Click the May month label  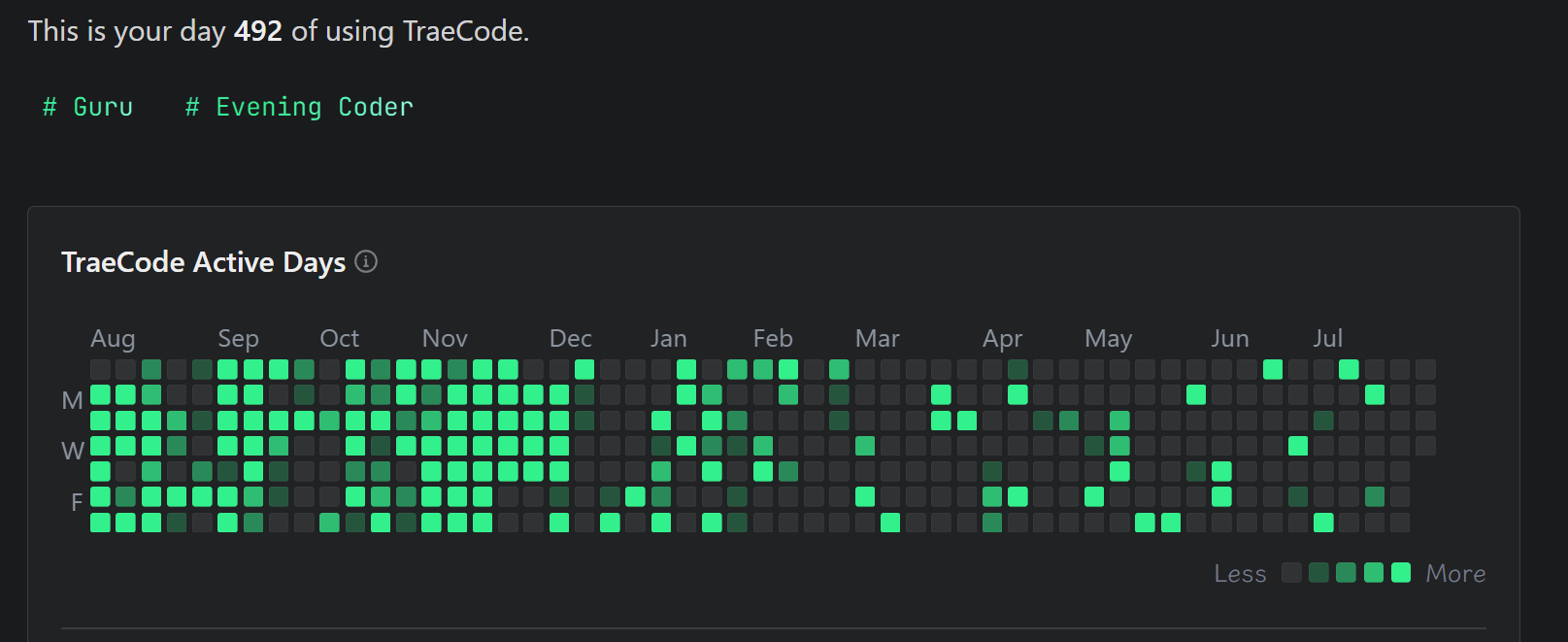[1109, 338]
